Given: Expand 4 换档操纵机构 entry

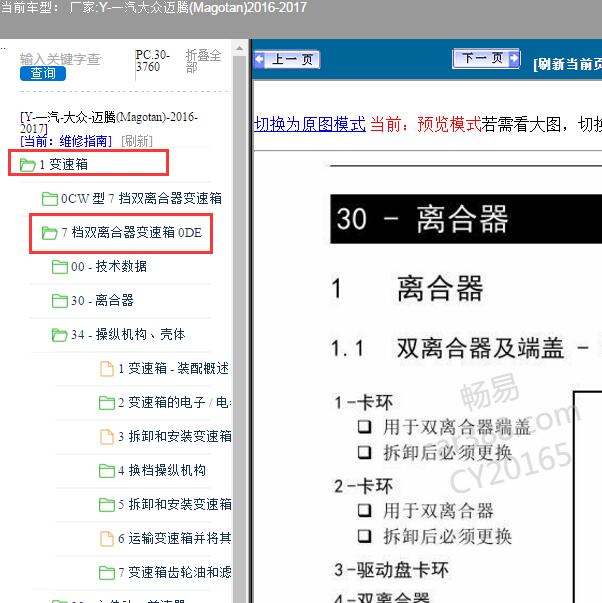Looking at the screenshot, I should 162,470.
